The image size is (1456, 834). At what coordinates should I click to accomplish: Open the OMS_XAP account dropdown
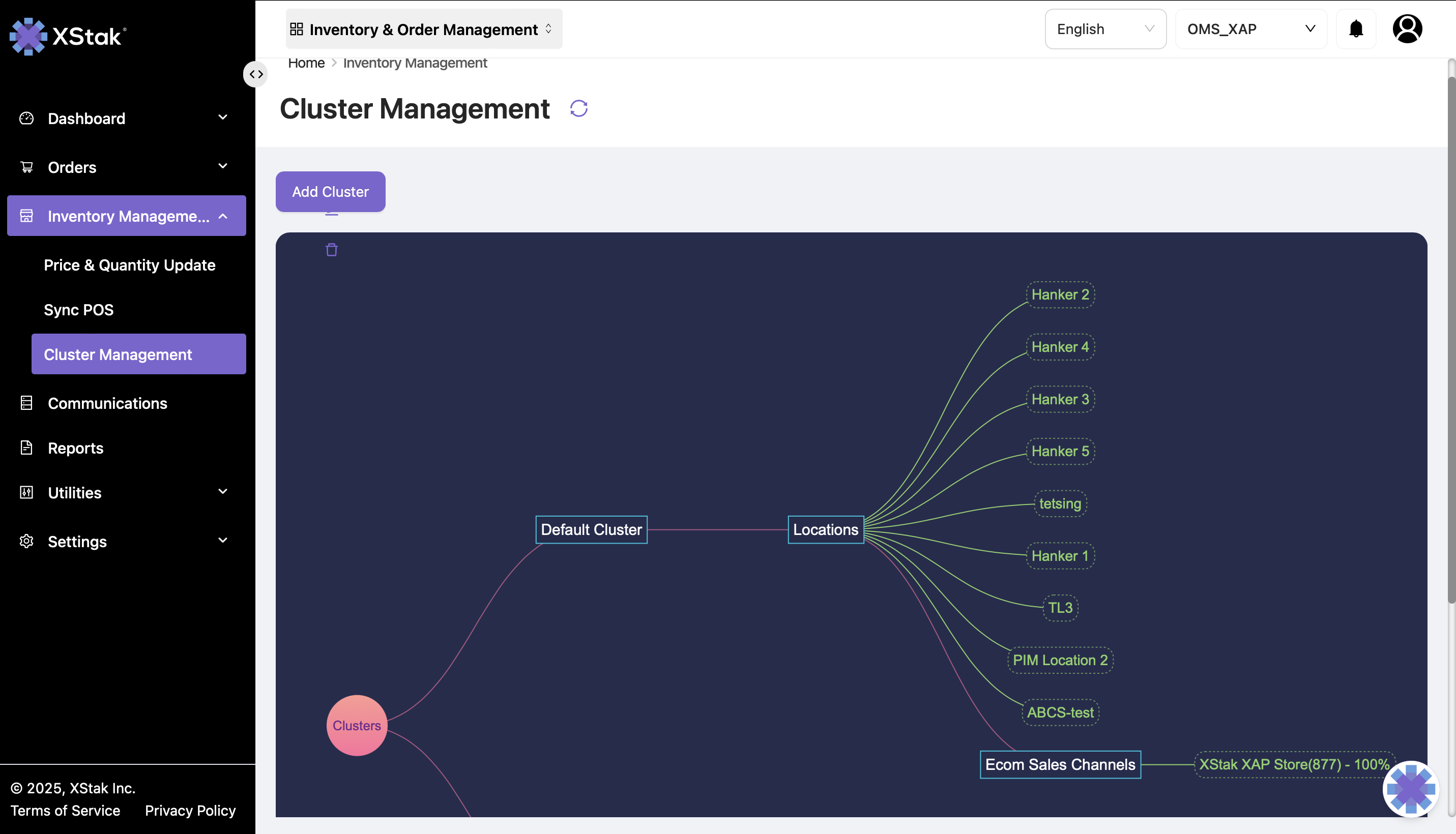[1250, 28]
